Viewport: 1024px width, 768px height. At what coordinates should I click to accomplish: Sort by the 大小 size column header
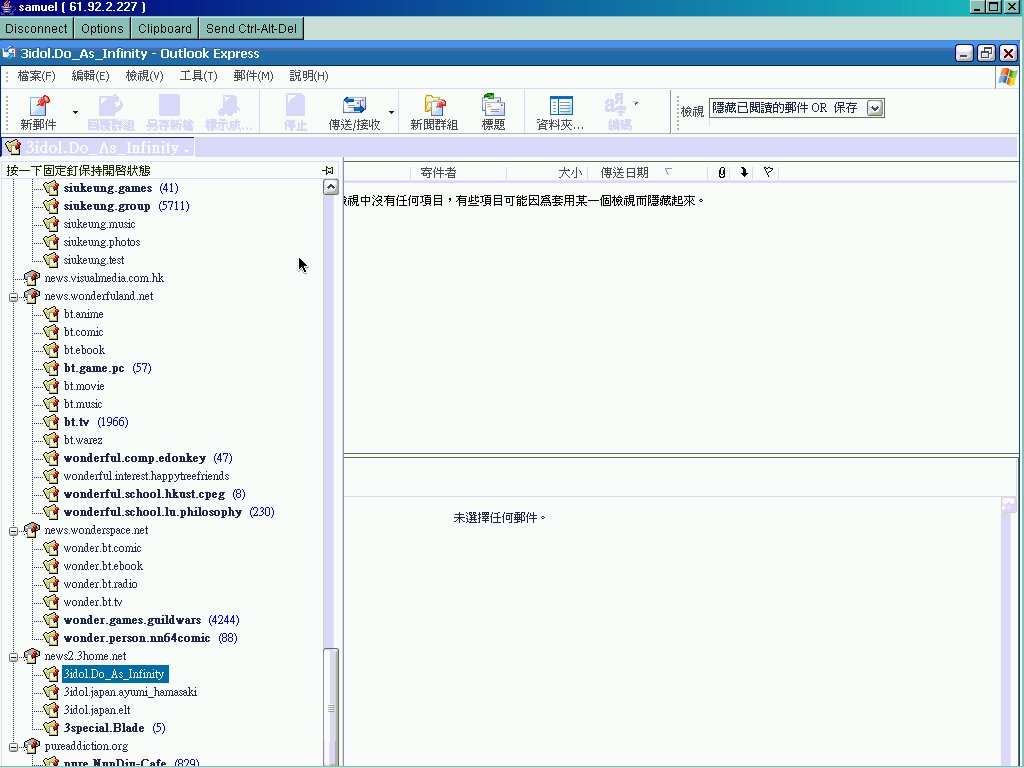coord(547,172)
